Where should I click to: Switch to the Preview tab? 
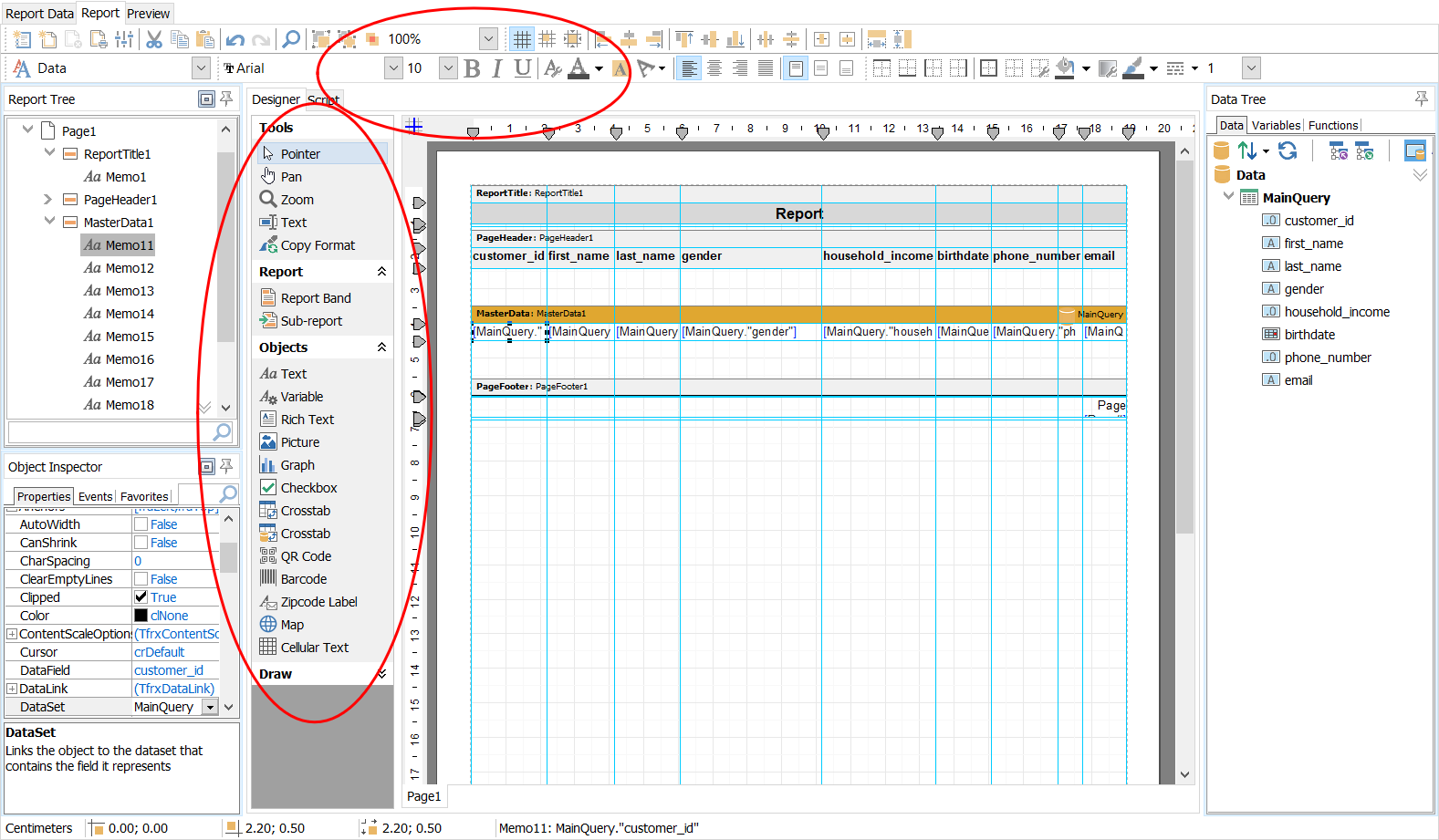tap(148, 14)
